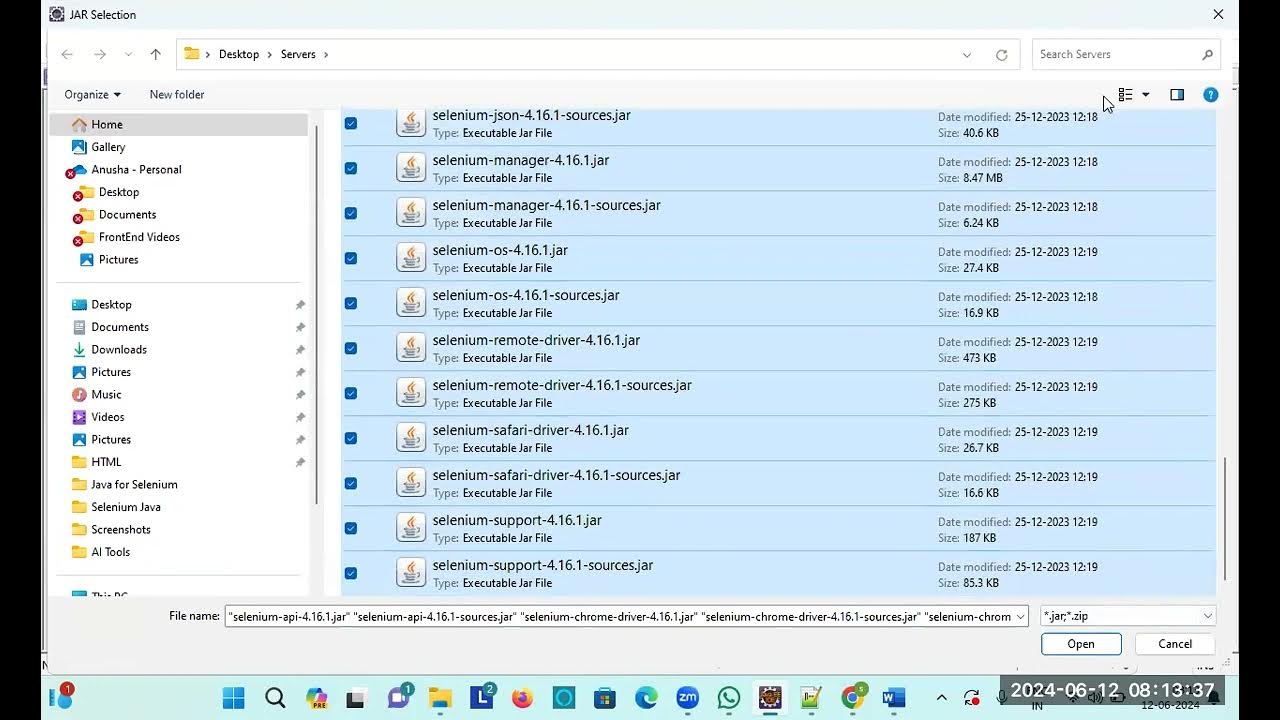This screenshot has height=720, width=1280.
Task: Click the jar icon of selenium-support-4.16.1.jar
Action: pyautogui.click(x=411, y=527)
